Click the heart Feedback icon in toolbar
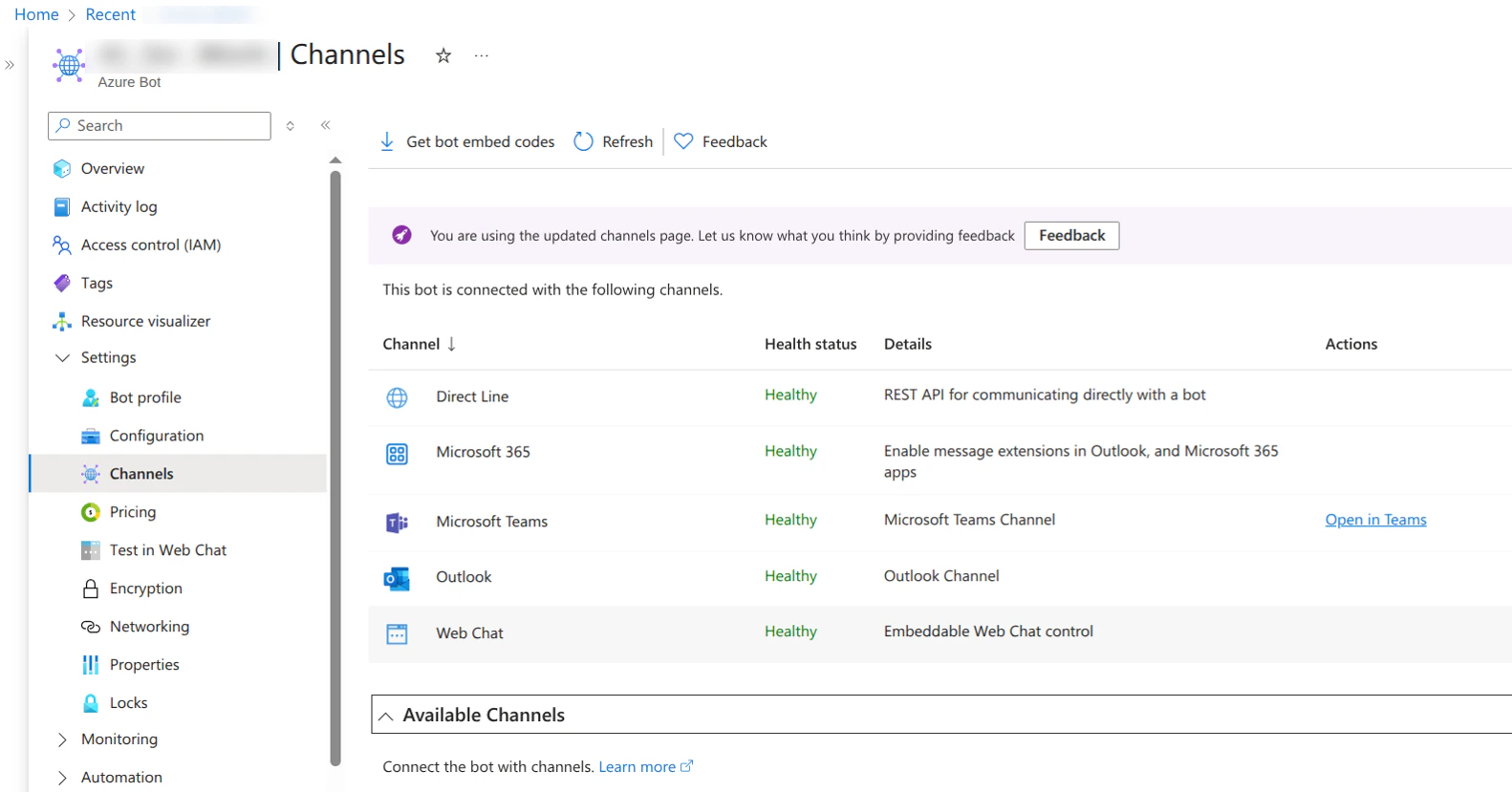1512x792 pixels. pos(683,141)
